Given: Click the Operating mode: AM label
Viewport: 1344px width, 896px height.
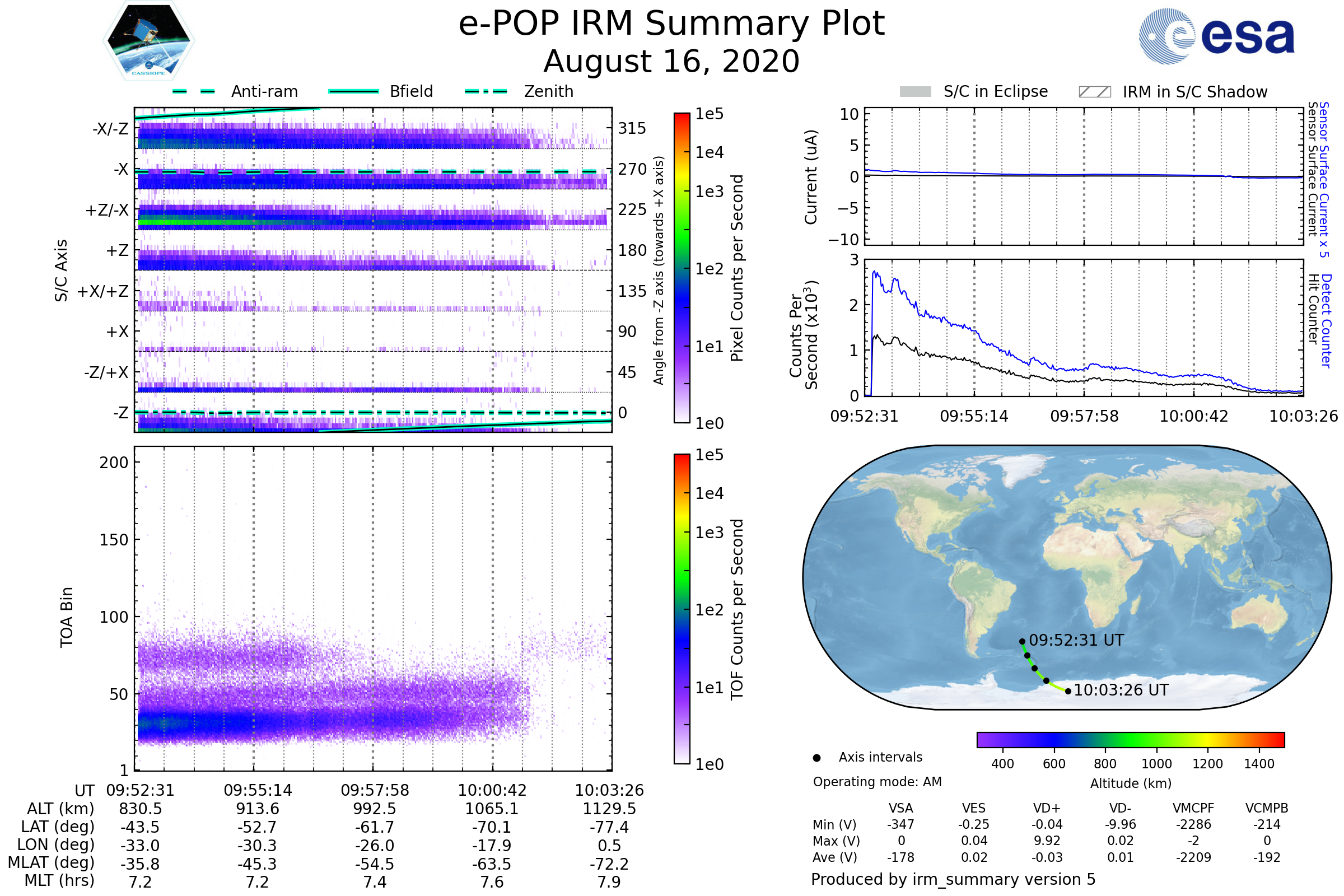Looking at the screenshot, I should click(x=877, y=782).
